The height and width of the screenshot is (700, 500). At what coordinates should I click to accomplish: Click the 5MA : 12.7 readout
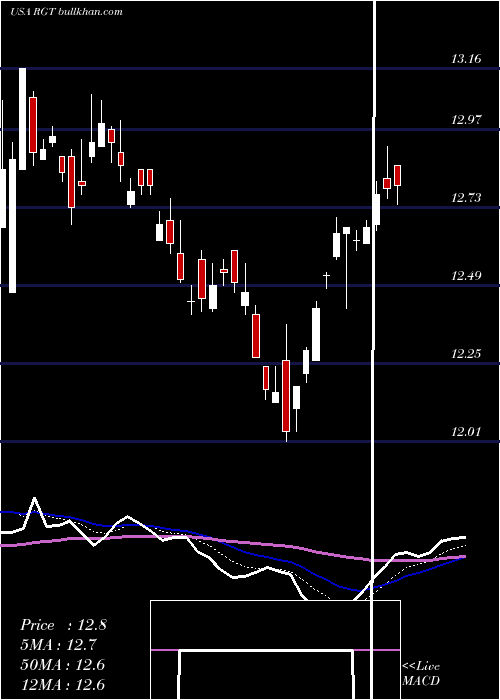pyautogui.click(x=58, y=645)
